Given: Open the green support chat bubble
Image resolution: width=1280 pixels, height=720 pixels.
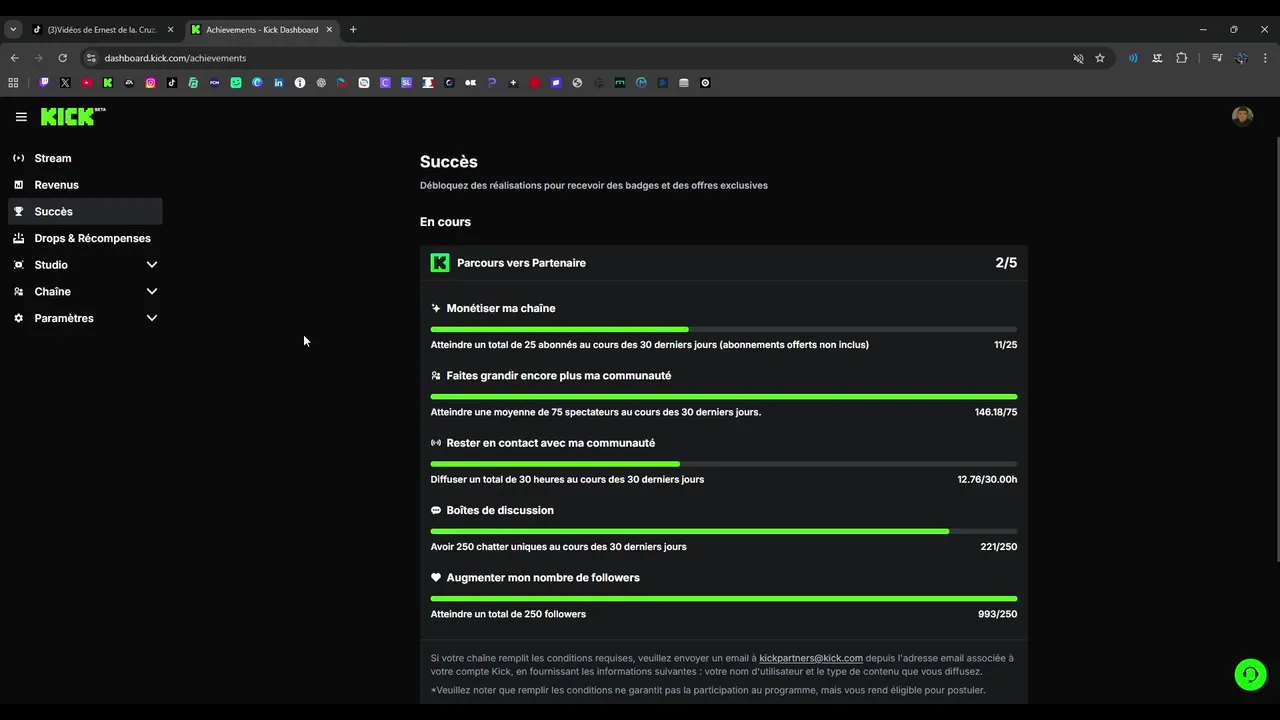Looking at the screenshot, I should (x=1250, y=675).
